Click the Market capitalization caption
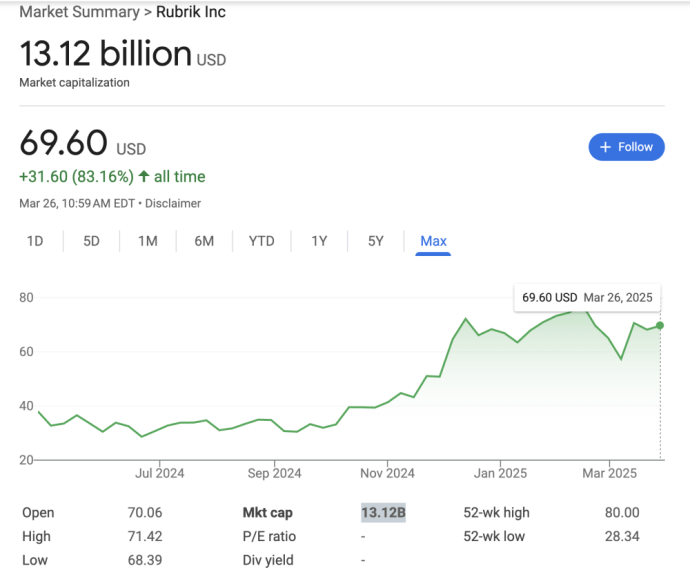 (x=74, y=83)
